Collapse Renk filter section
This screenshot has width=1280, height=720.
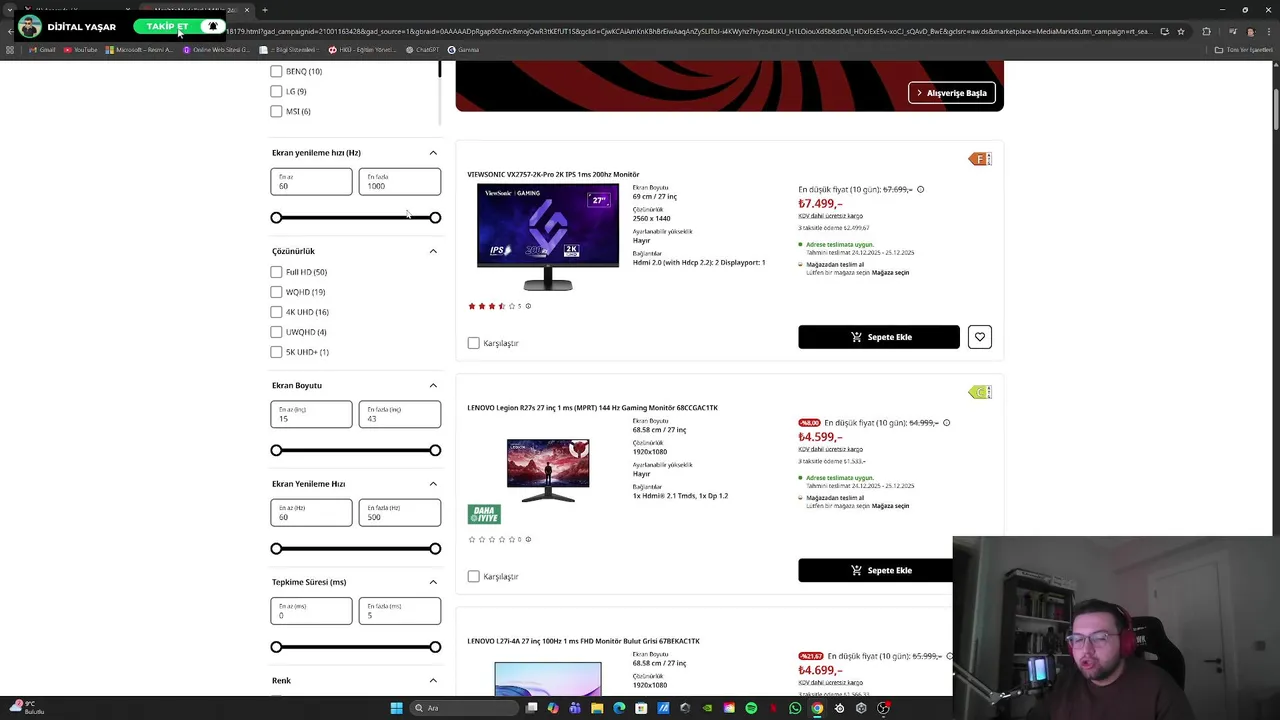point(433,681)
